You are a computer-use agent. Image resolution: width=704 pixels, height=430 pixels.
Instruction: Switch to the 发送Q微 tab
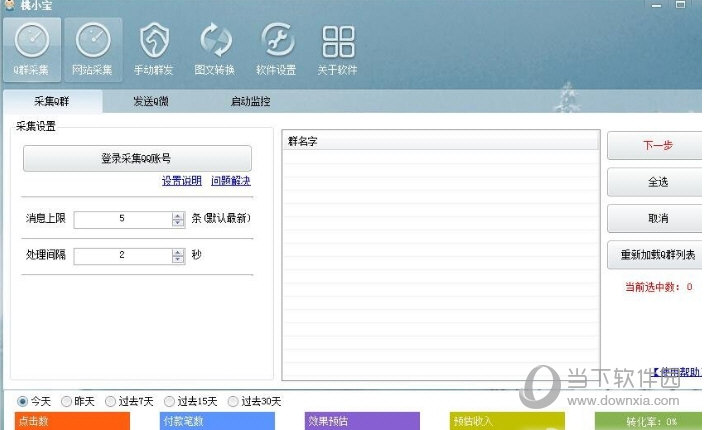click(151, 101)
